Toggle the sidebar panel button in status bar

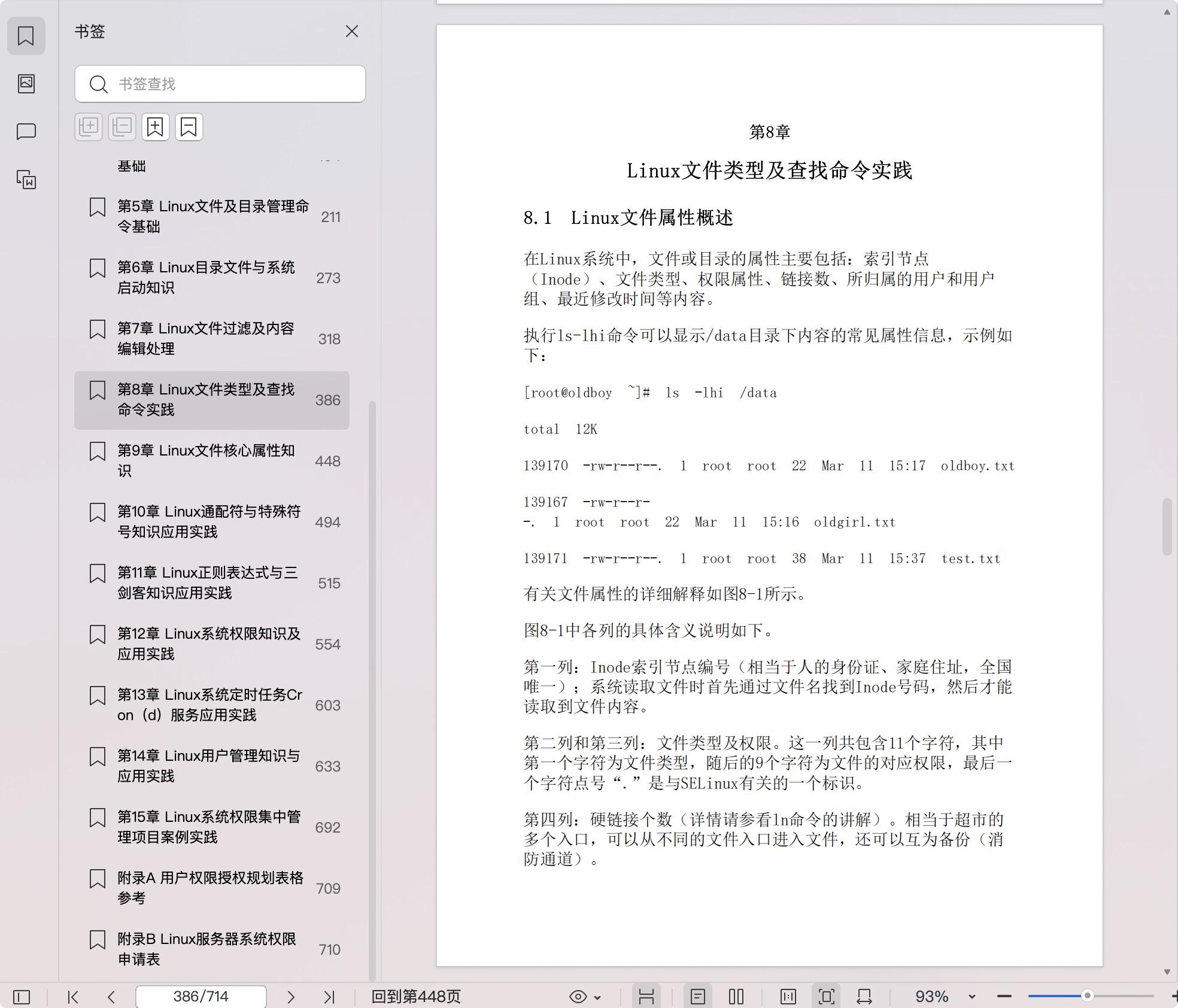(x=22, y=997)
